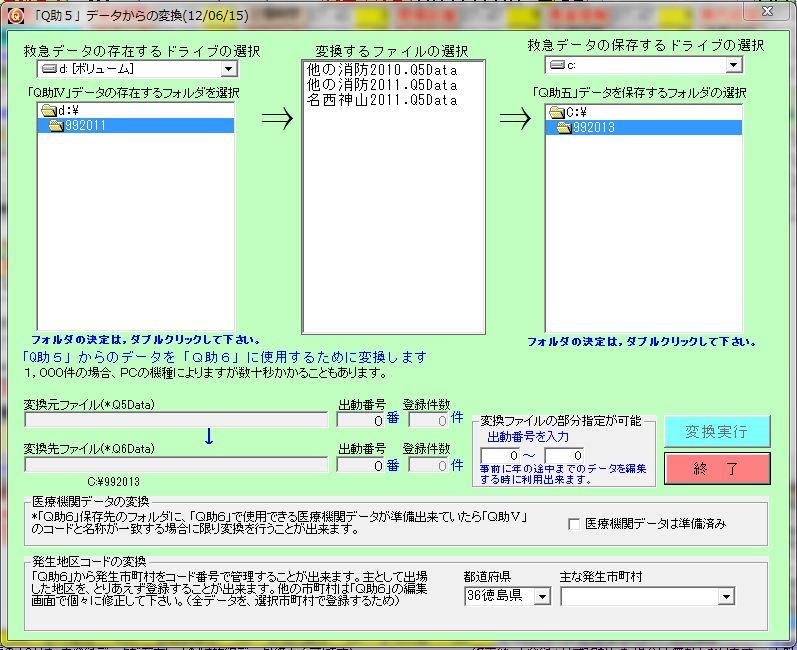Select the d:¥ folder icon in source list
The image size is (797, 650).
[x=48, y=110]
